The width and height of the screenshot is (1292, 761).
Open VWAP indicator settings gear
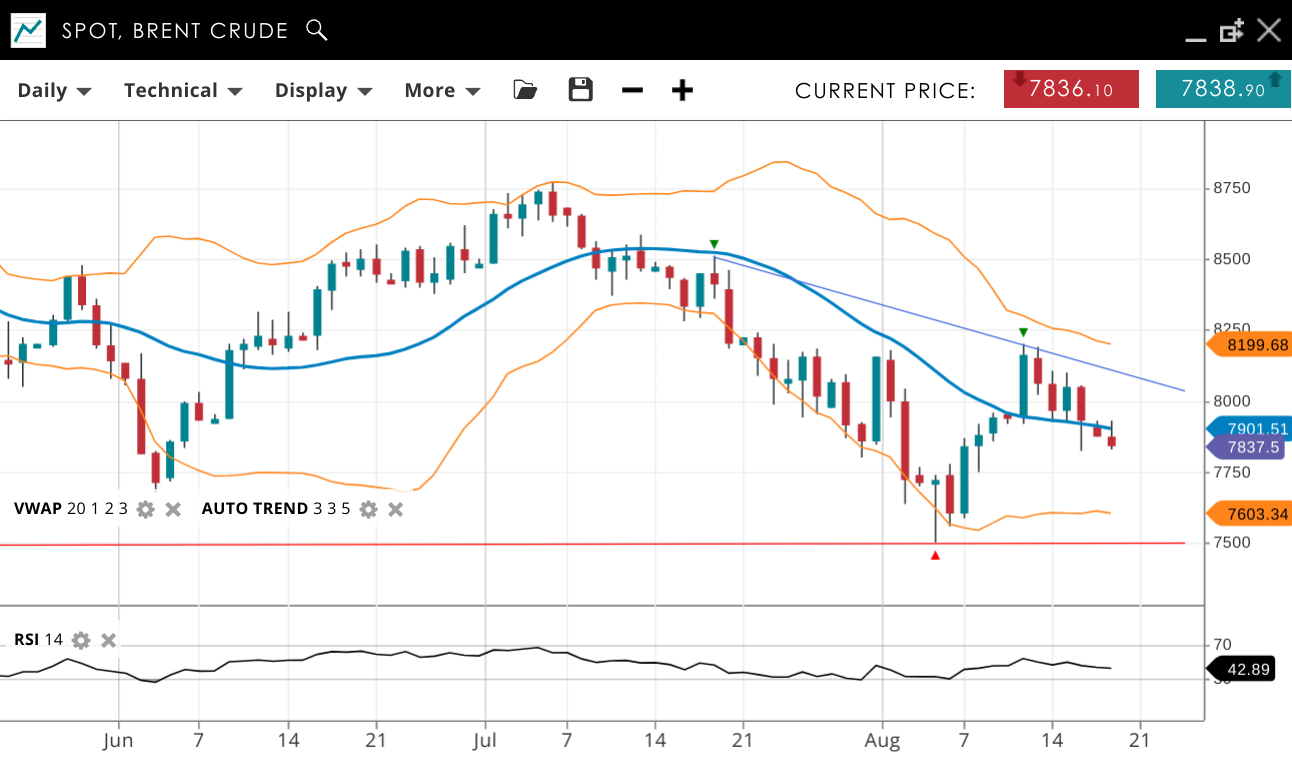point(146,509)
